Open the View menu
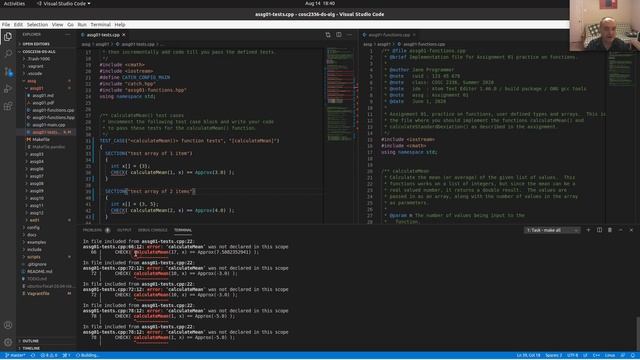 [58, 24]
